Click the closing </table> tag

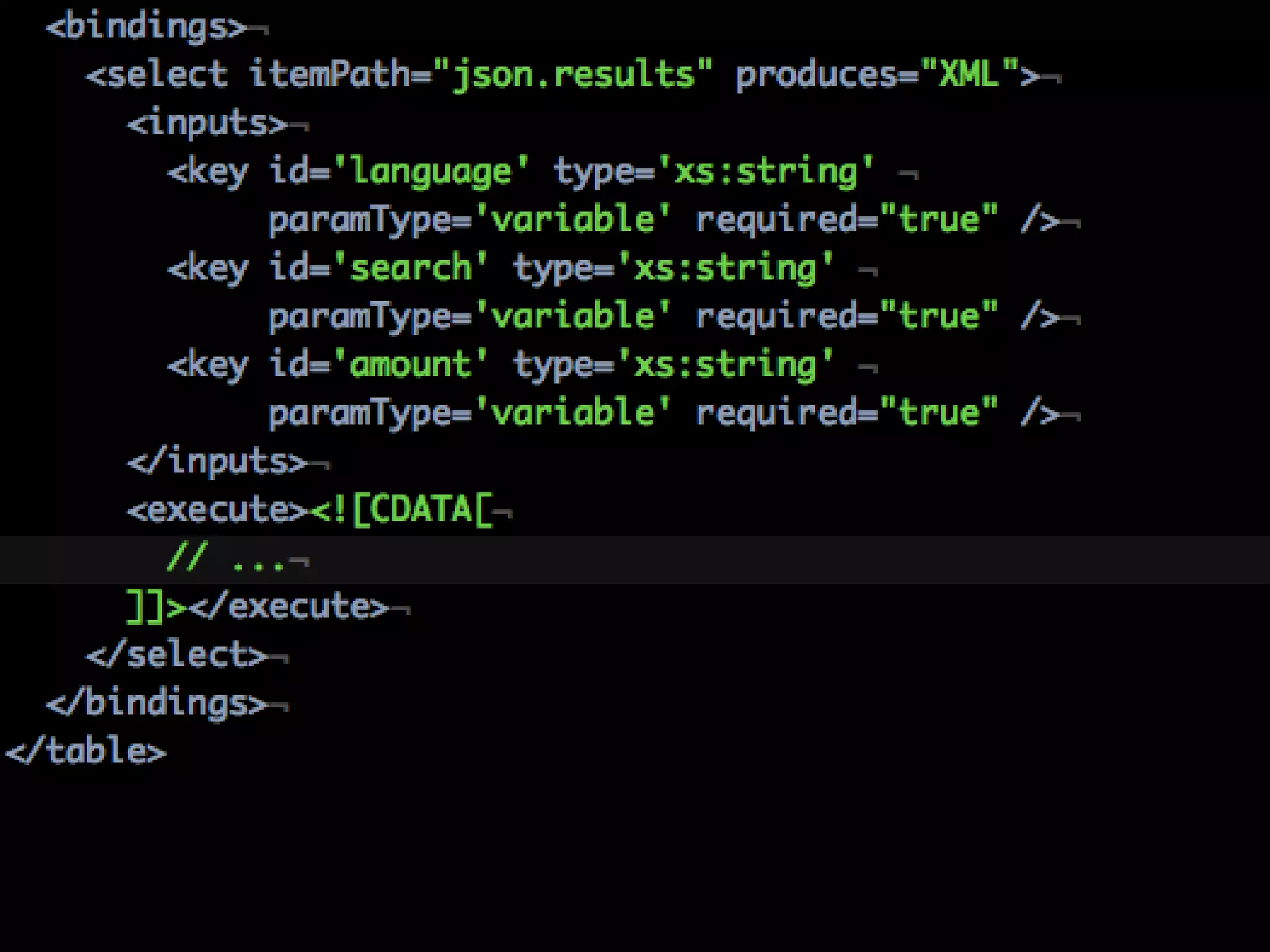tap(86, 752)
